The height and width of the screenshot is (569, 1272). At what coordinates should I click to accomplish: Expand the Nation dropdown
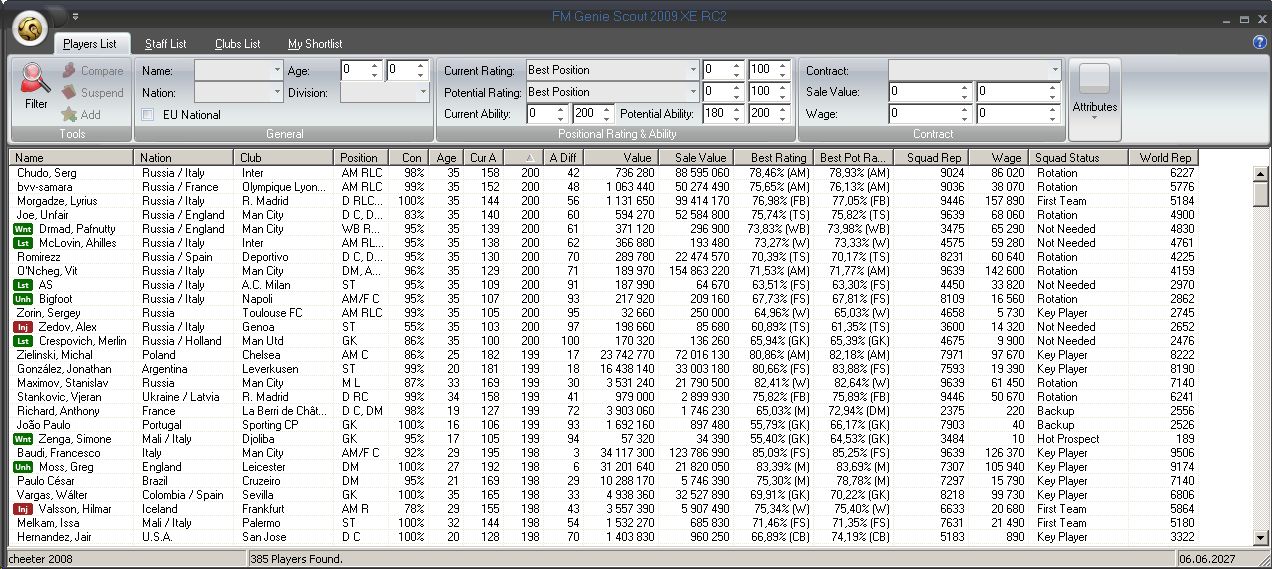[x=277, y=92]
